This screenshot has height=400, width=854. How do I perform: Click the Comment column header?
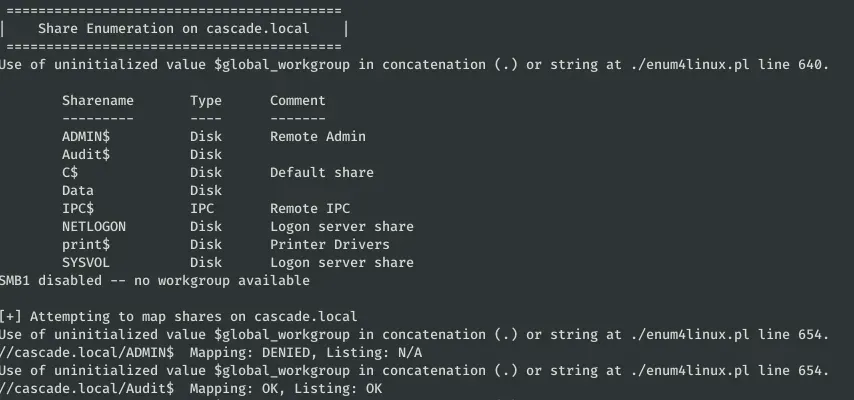pyautogui.click(x=298, y=101)
